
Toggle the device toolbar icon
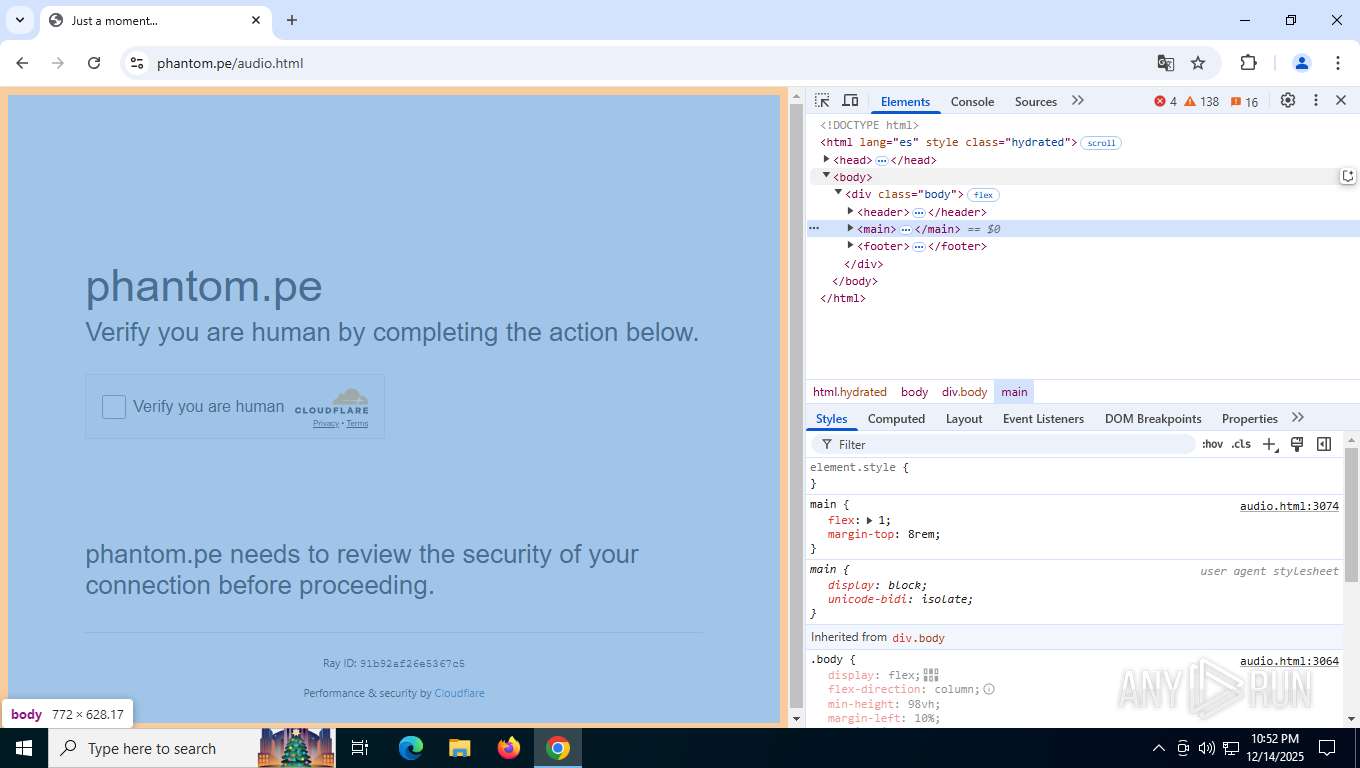(x=850, y=101)
